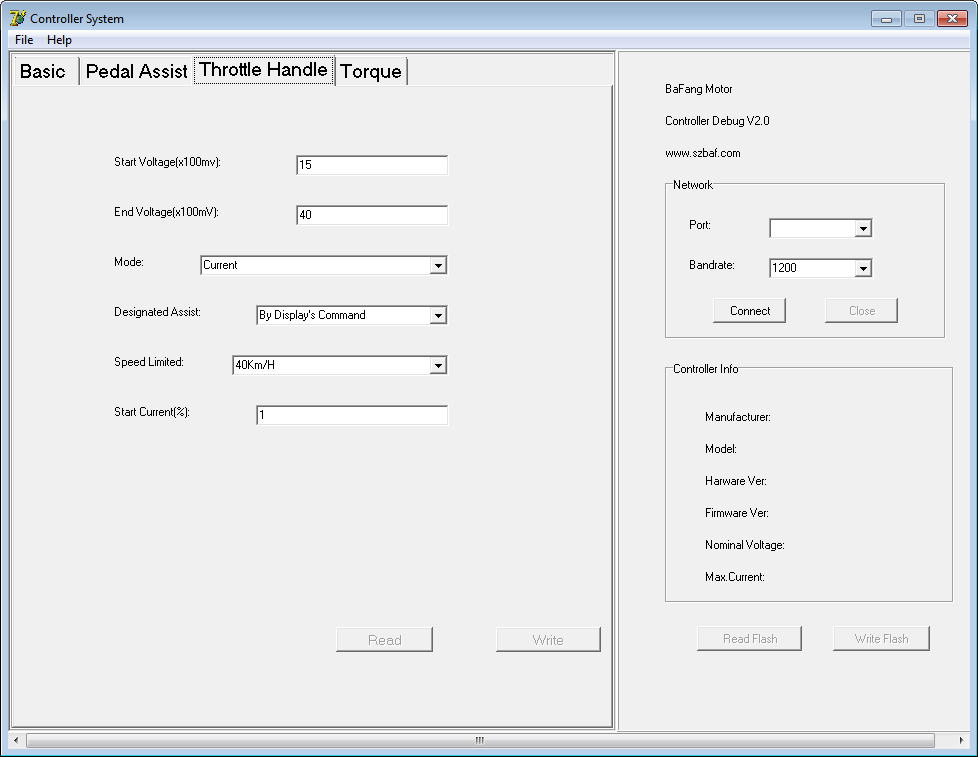
Task: Open the Speed Limited dropdown
Action: [437, 365]
